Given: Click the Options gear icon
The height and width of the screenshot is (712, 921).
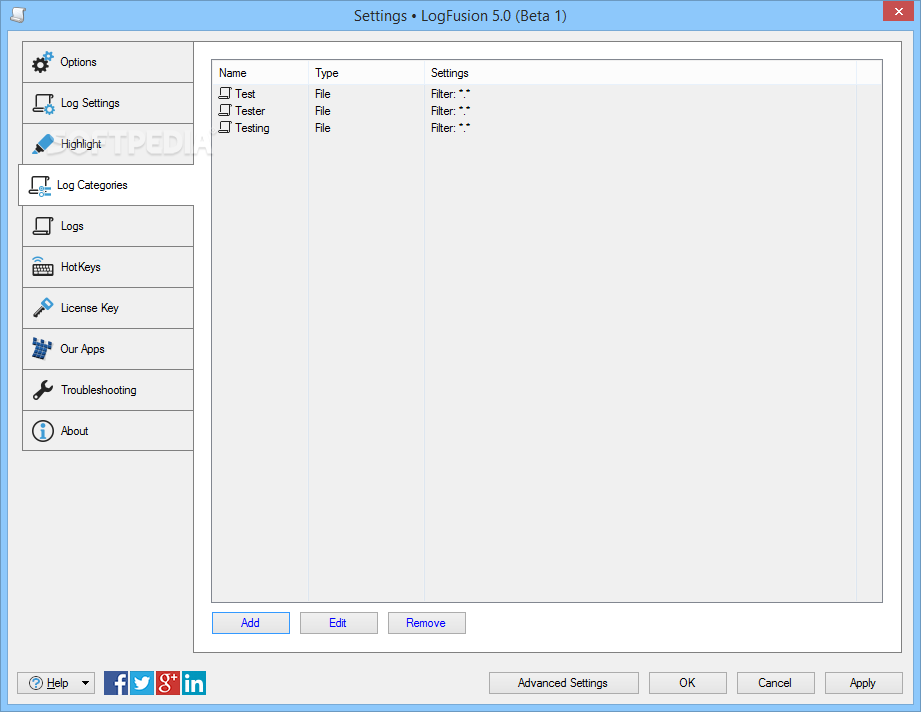Looking at the screenshot, I should pos(42,62).
